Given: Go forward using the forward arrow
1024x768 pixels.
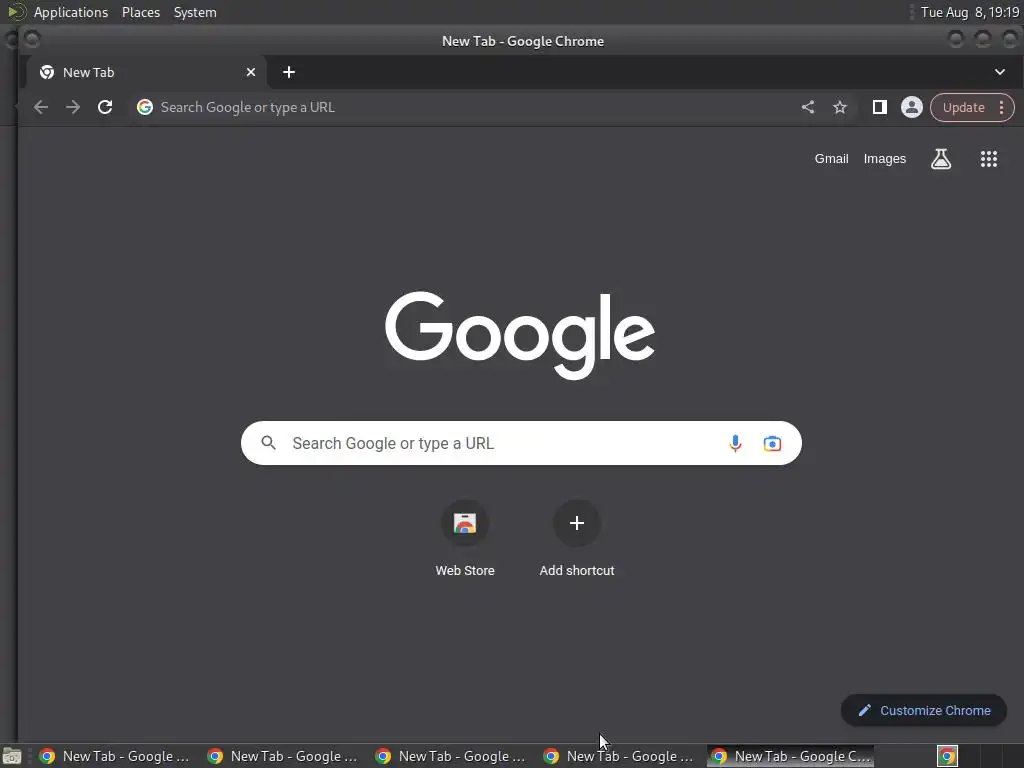Looking at the screenshot, I should tap(72, 107).
